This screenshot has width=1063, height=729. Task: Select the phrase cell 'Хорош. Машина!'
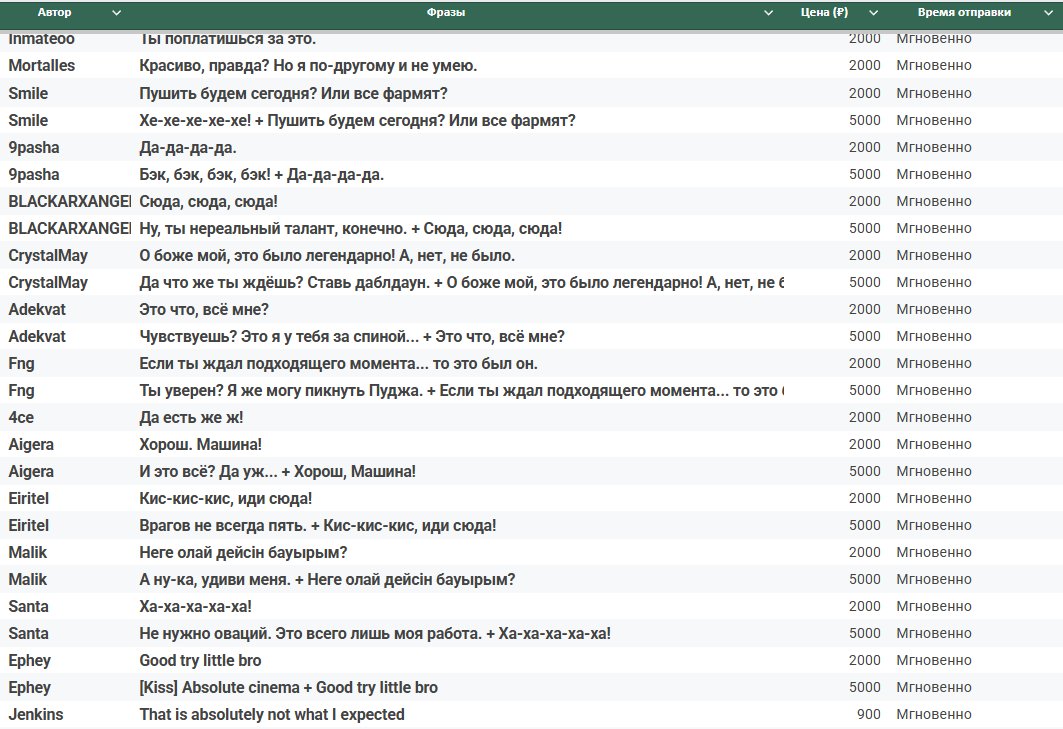pos(201,444)
